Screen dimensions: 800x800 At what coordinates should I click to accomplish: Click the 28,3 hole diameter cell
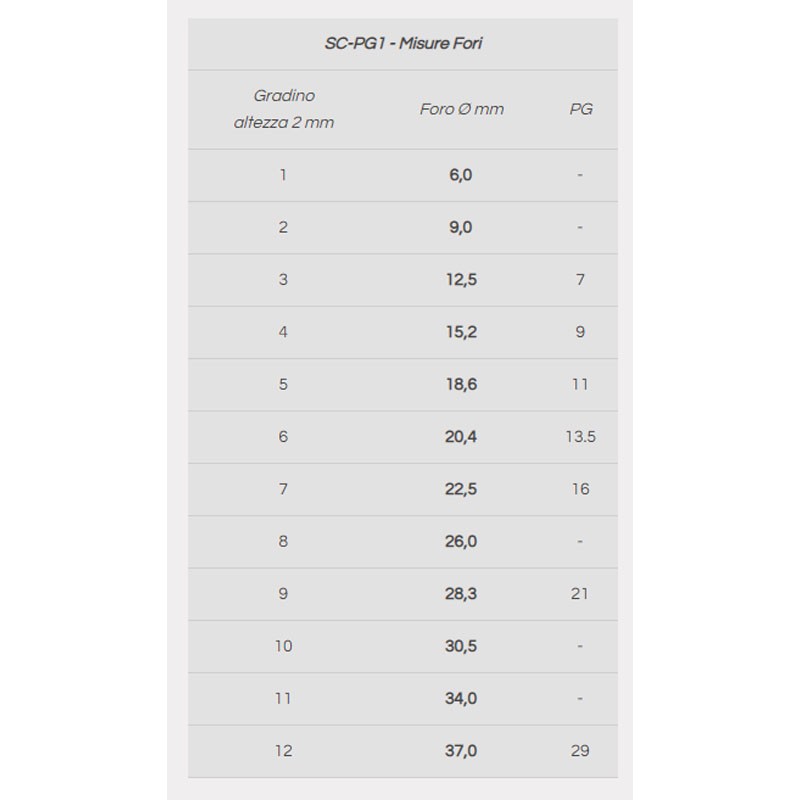[461, 594]
